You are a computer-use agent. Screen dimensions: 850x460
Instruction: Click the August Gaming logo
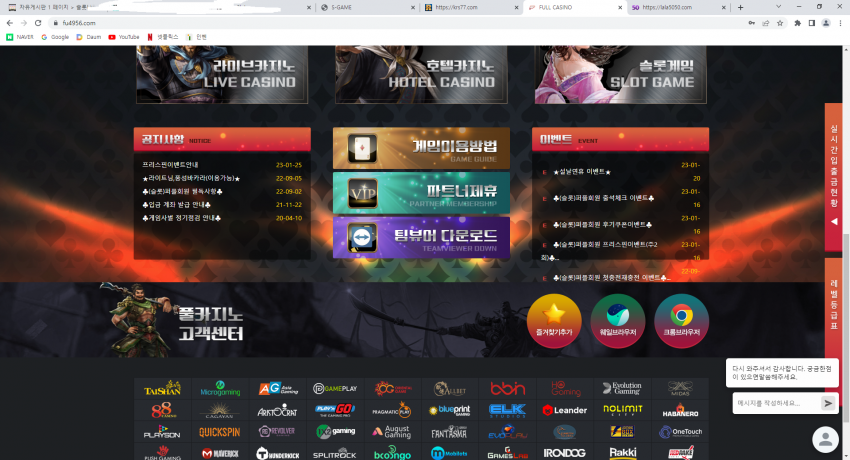392,432
